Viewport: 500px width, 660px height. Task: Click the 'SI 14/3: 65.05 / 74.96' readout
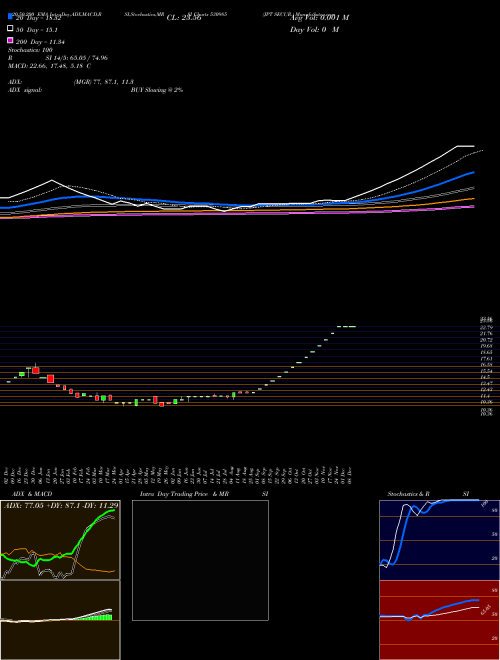click(x=77, y=58)
